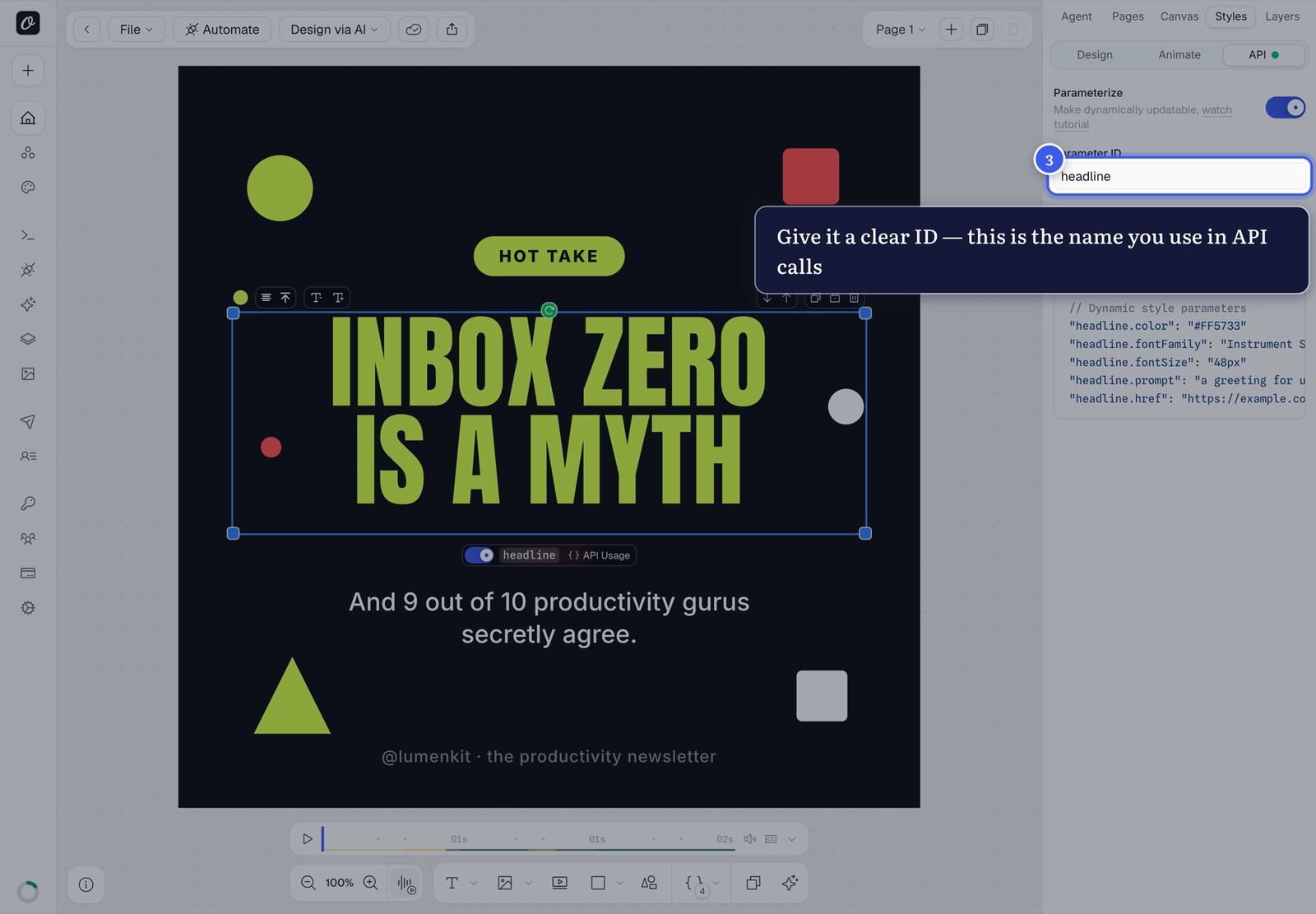
Task: Open the Home sidebar icon
Action: [x=28, y=118]
